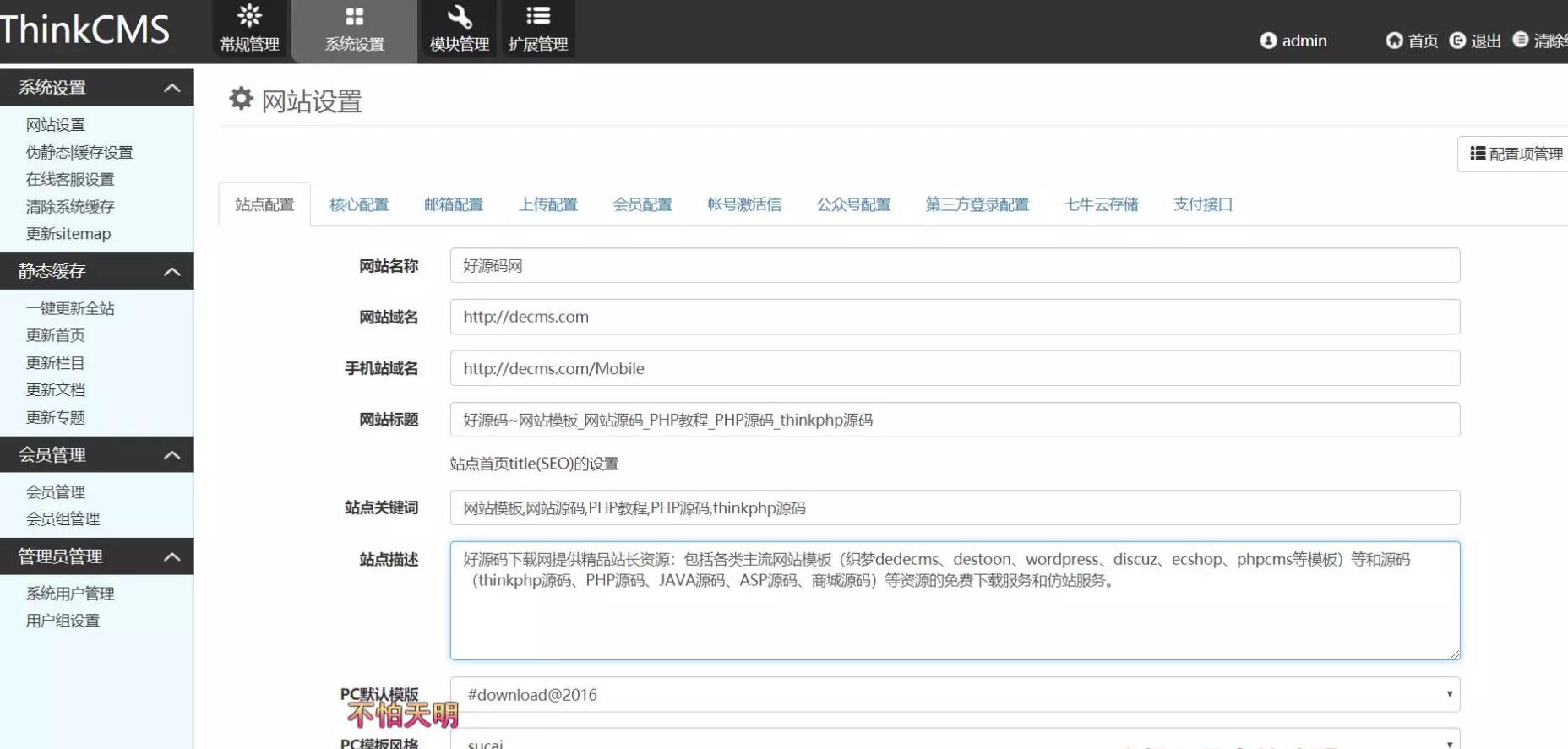
Task: Collapse the 管理员管理 sidebar section chevron
Action: [171, 557]
